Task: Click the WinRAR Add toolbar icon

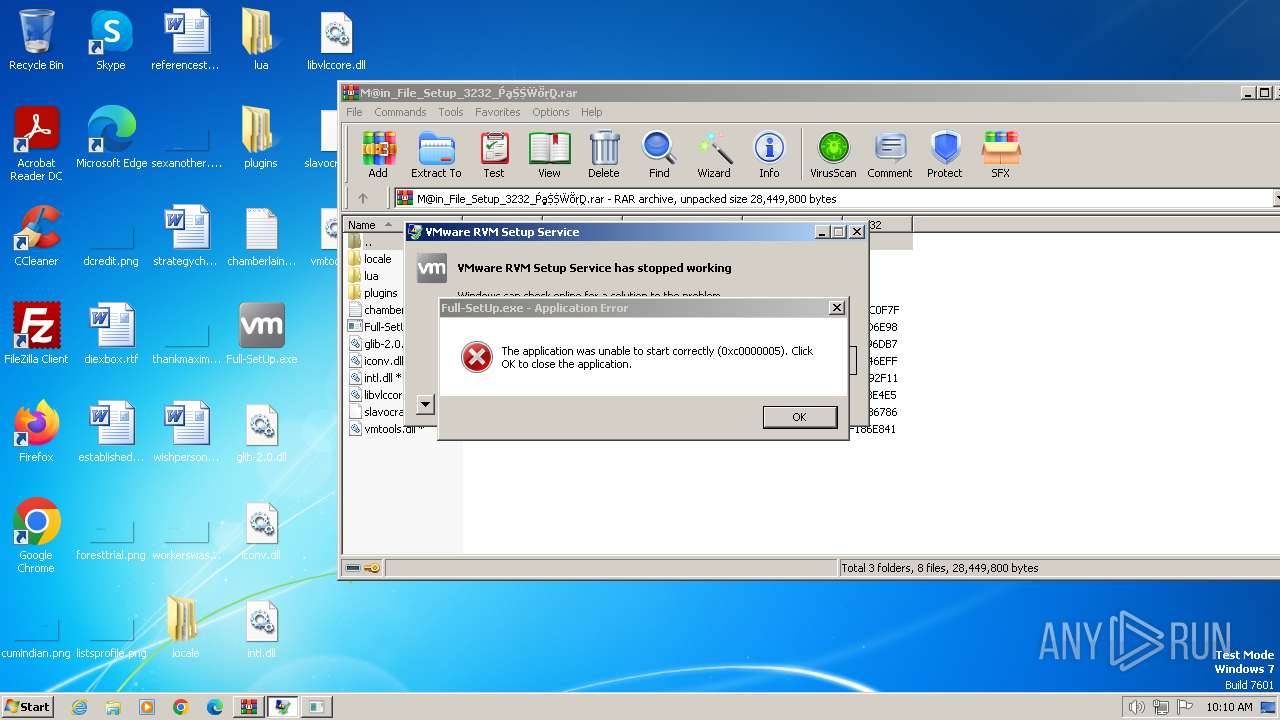Action: (x=378, y=155)
